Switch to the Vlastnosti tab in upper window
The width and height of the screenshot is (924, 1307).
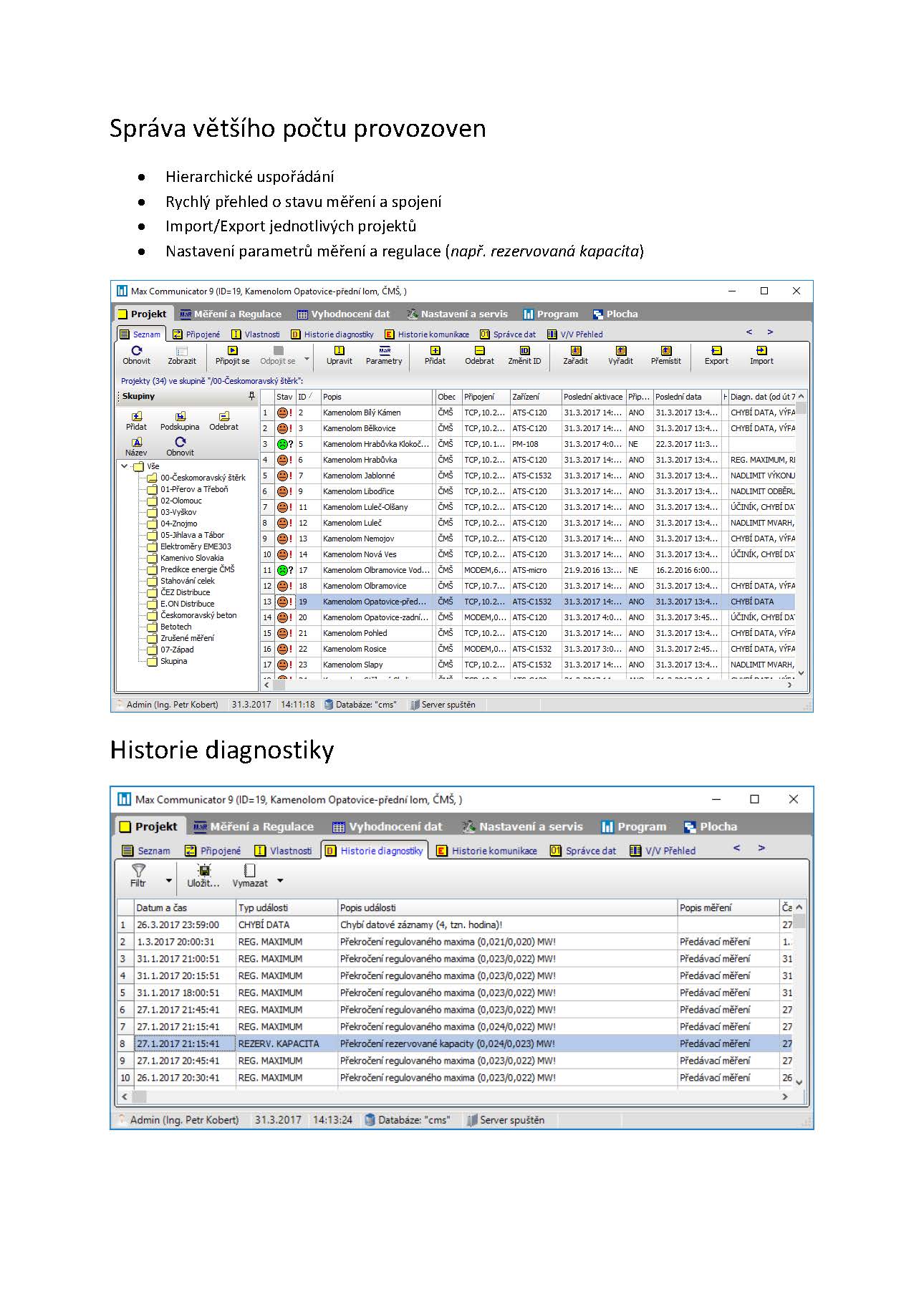point(256,334)
